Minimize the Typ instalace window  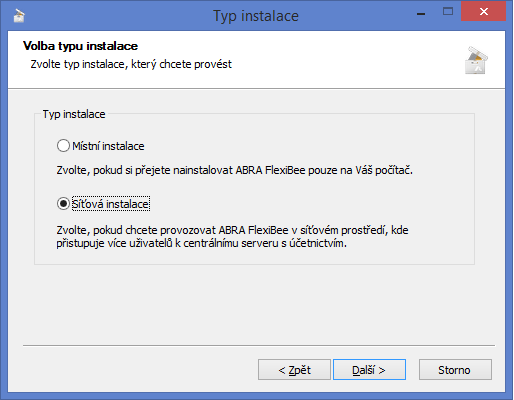point(421,14)
